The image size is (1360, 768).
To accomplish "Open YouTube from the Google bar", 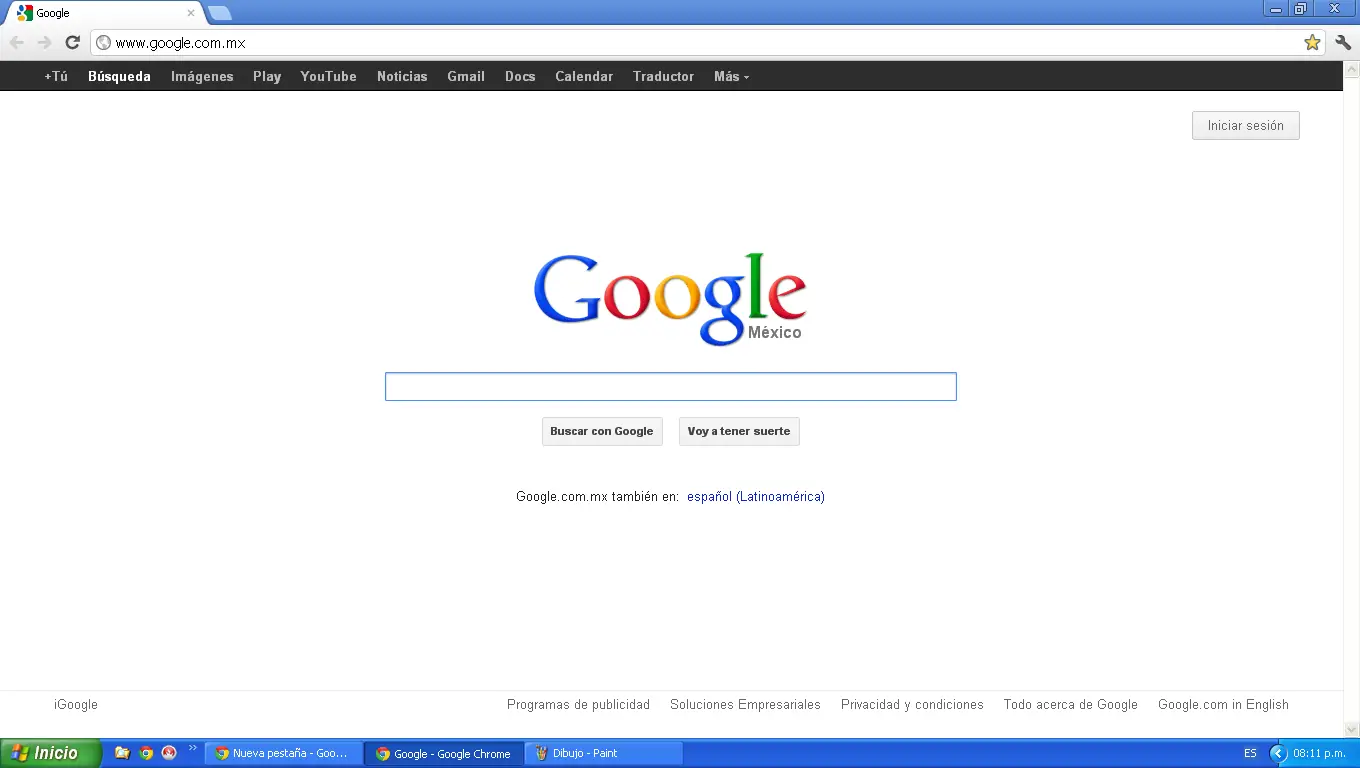I will click(328, 76).
